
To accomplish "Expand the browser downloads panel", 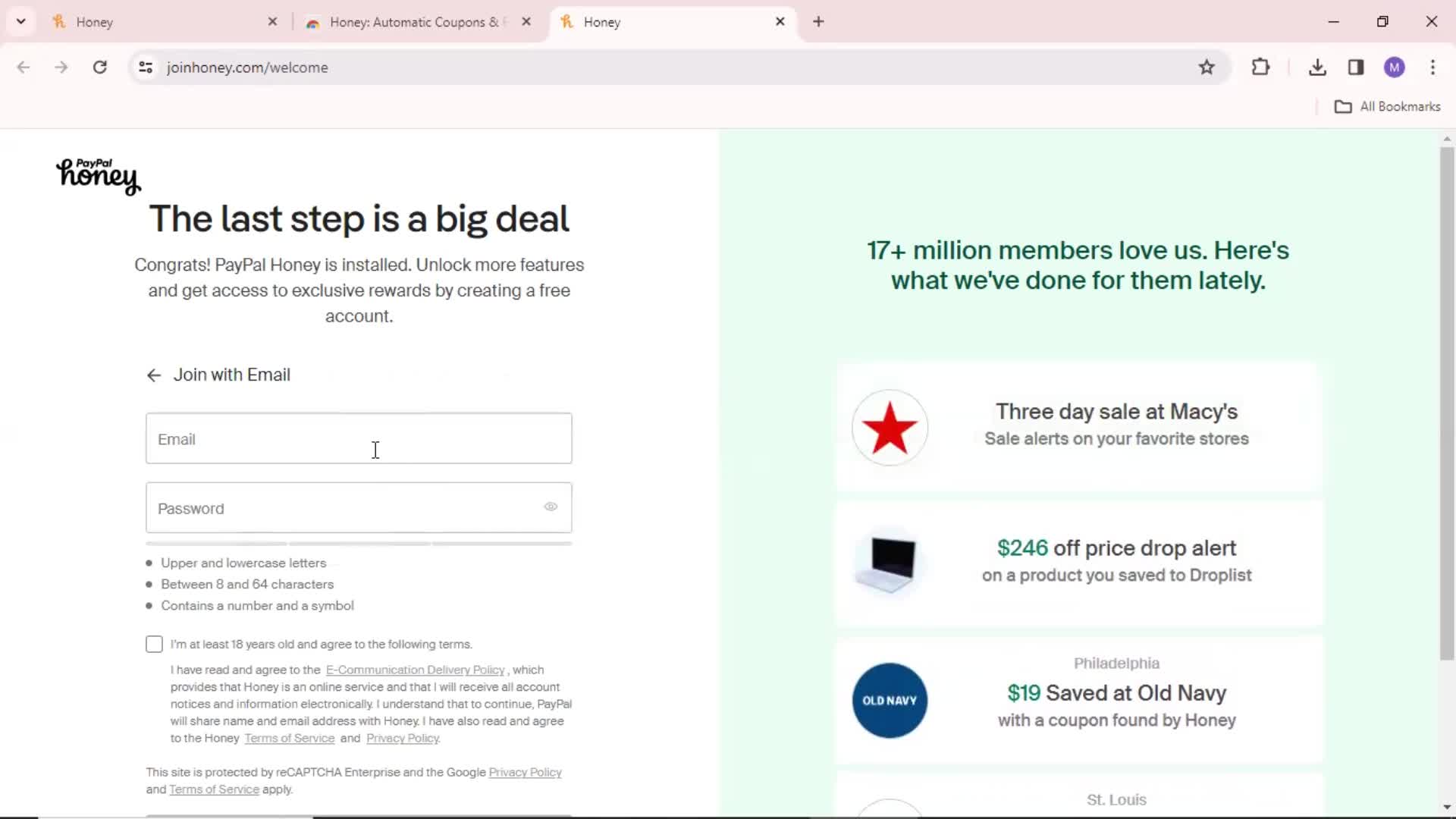I will coord(1318,67).
